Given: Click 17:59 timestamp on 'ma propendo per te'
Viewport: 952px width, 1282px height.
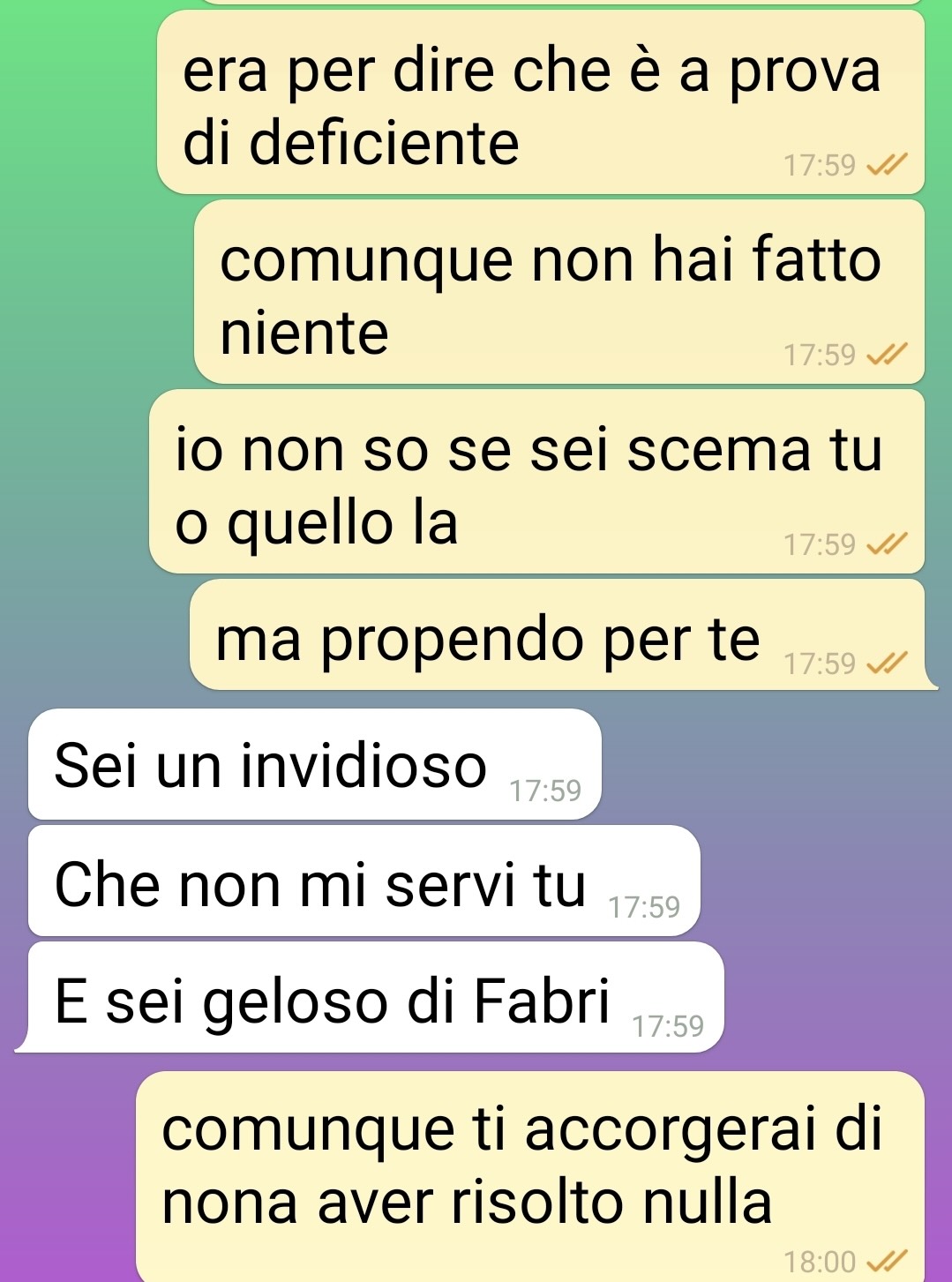Looking at the screenshot, I should point(820,663).
